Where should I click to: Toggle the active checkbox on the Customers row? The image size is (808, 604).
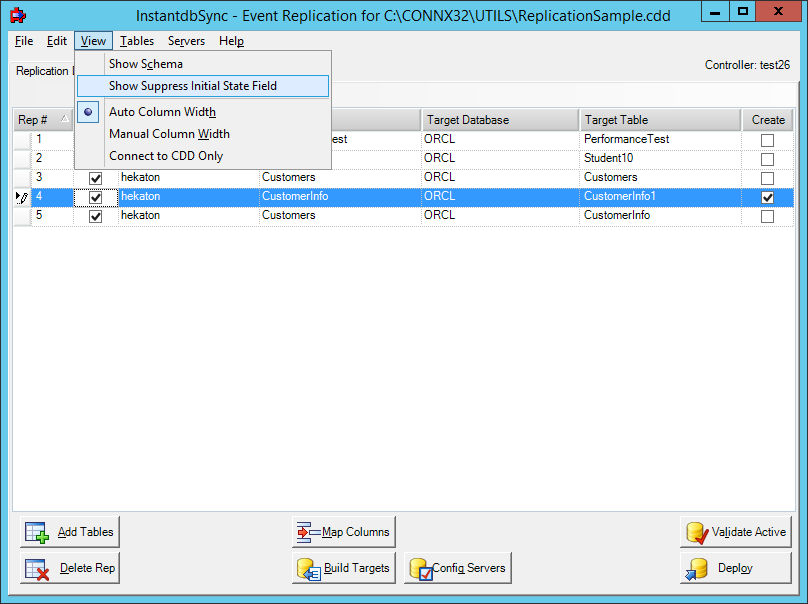coord(95,177)
